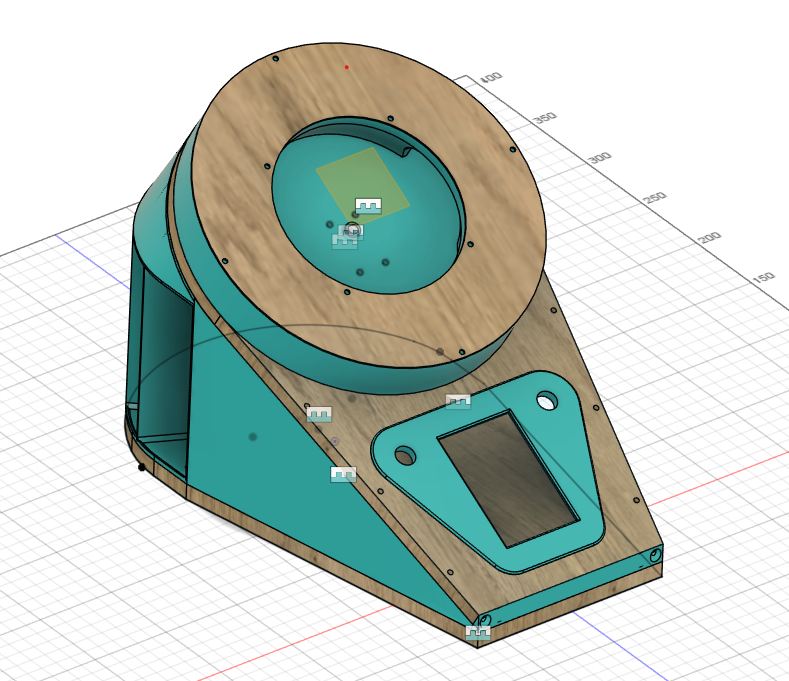Viewport: 789px width, 681px height.
Task: Select the hole in the base's right front end face
Action: click(x=655, y=555)
